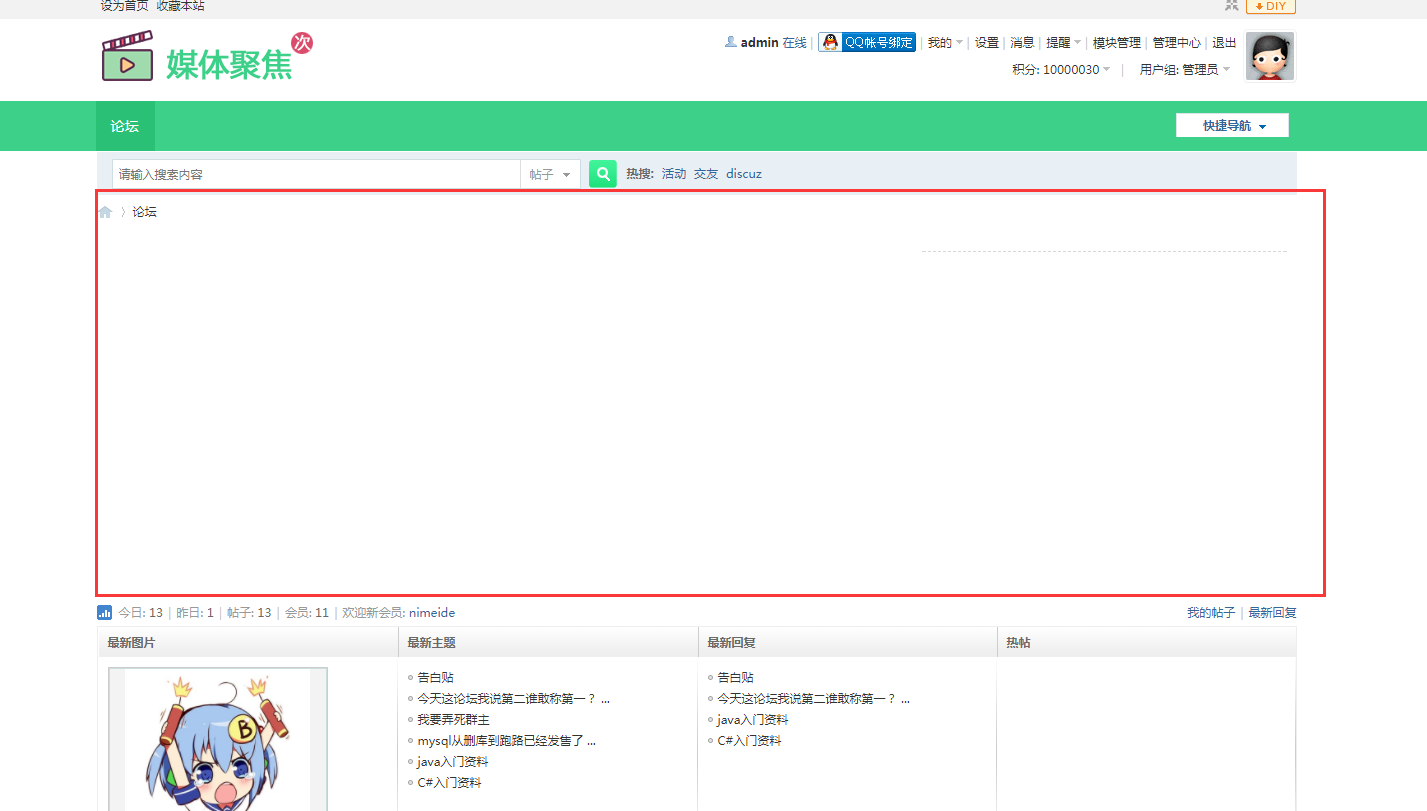Image resolution: width=1427 pixels, height=811 pixels.
Task: Open C#入门资料 in 最新回复 list
Action: 749,741
